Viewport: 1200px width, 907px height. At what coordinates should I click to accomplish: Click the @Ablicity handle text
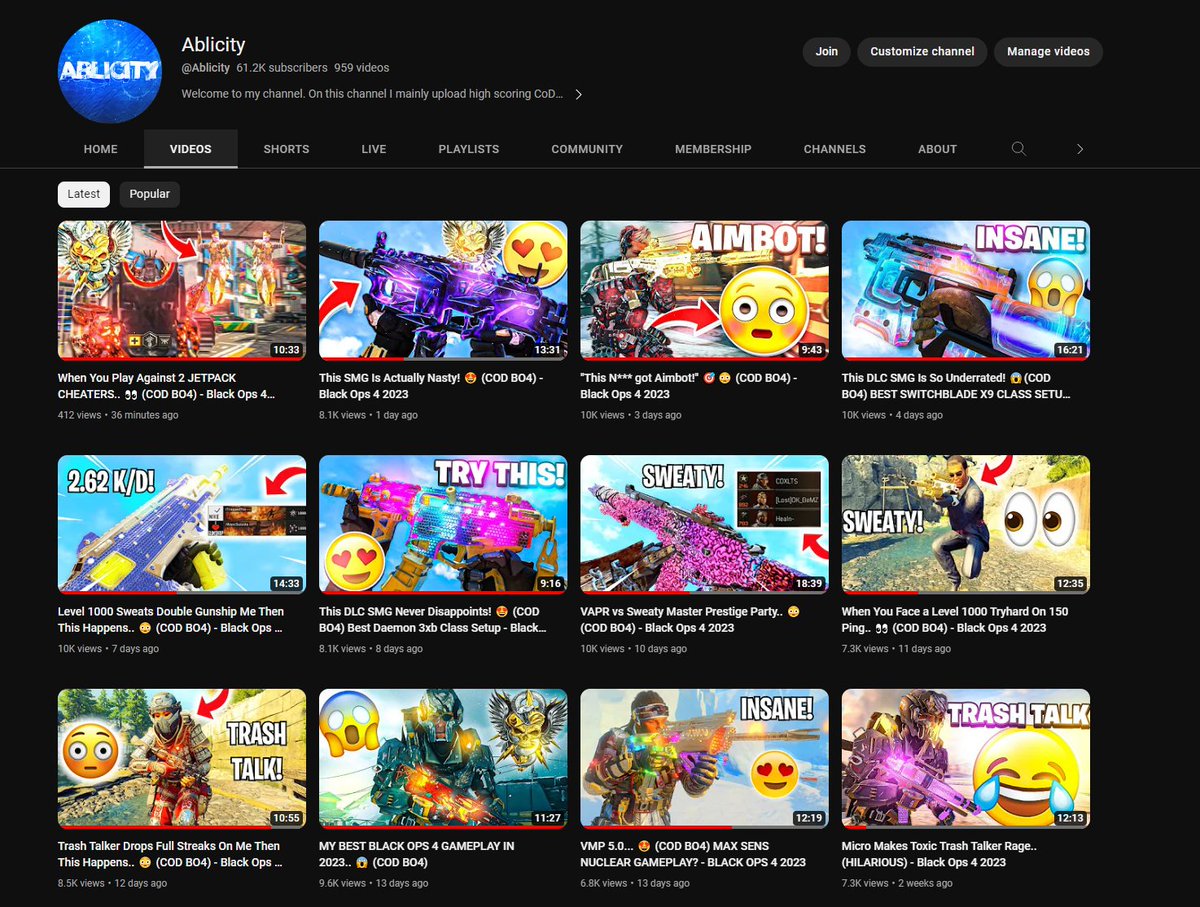[205, 68]
